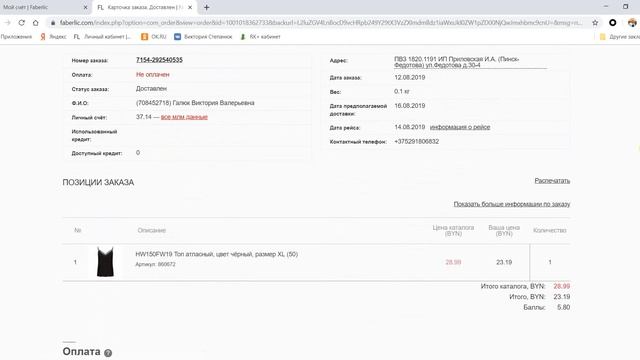This screenshot has height=360, width=640.
Task: Click the black satin top thumbnail
Action: (x=105, y=262)
